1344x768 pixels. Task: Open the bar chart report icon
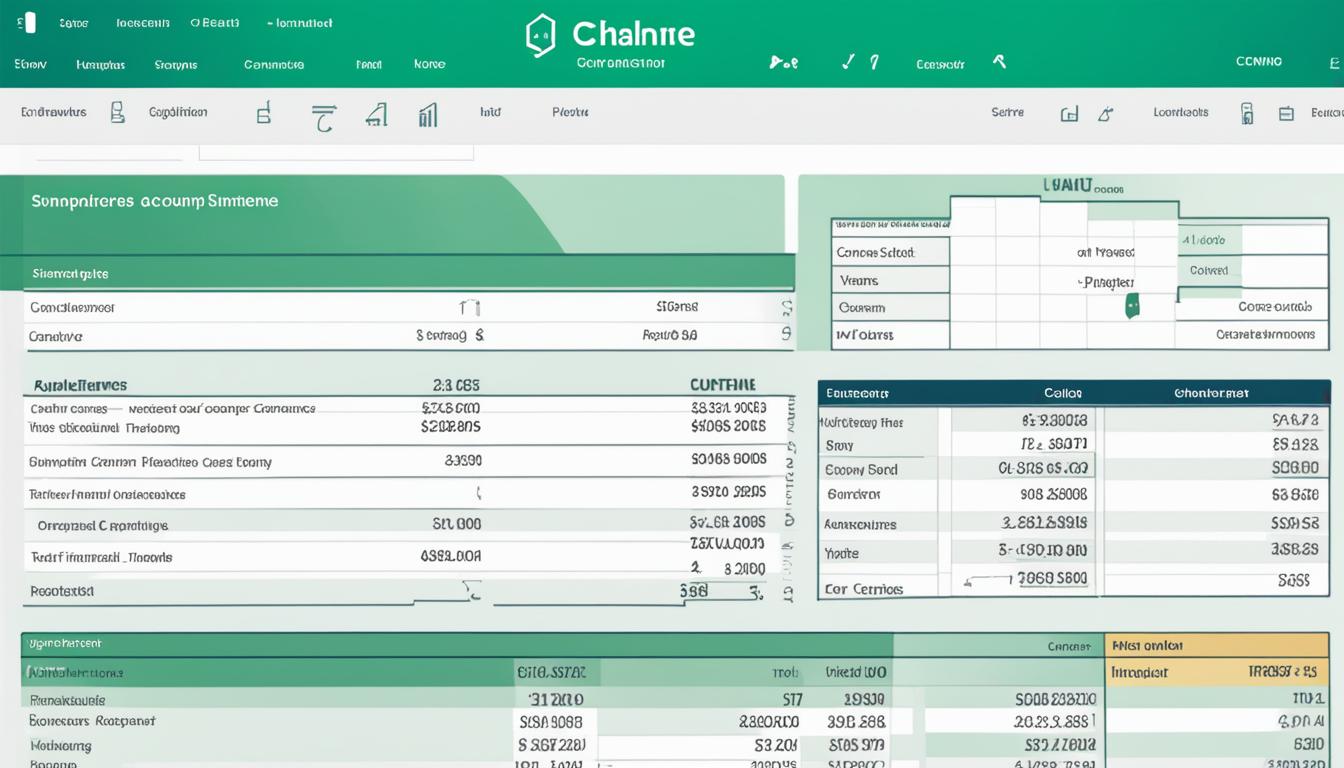tap(428, 115)
